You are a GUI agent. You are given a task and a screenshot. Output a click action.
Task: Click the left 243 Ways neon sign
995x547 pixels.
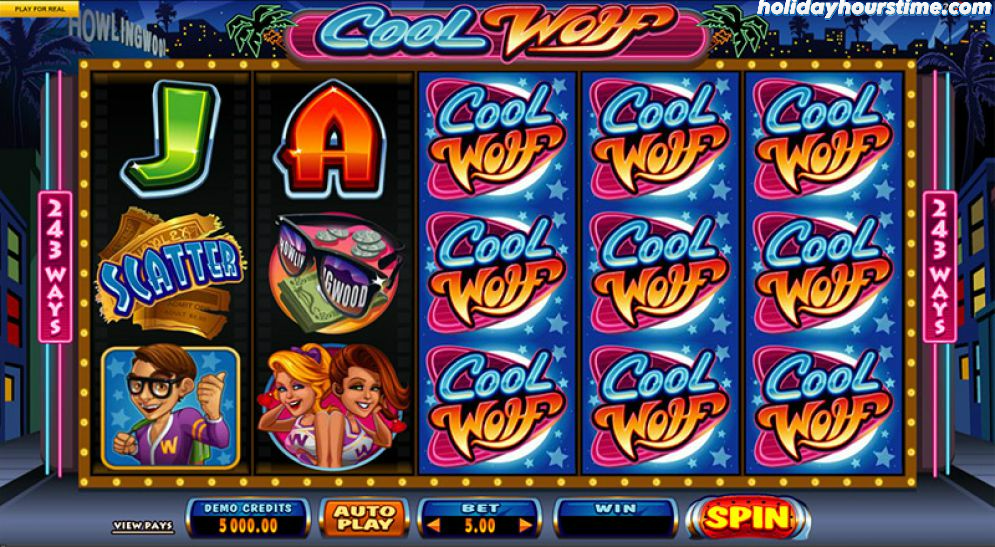click(x=55, y=267)
